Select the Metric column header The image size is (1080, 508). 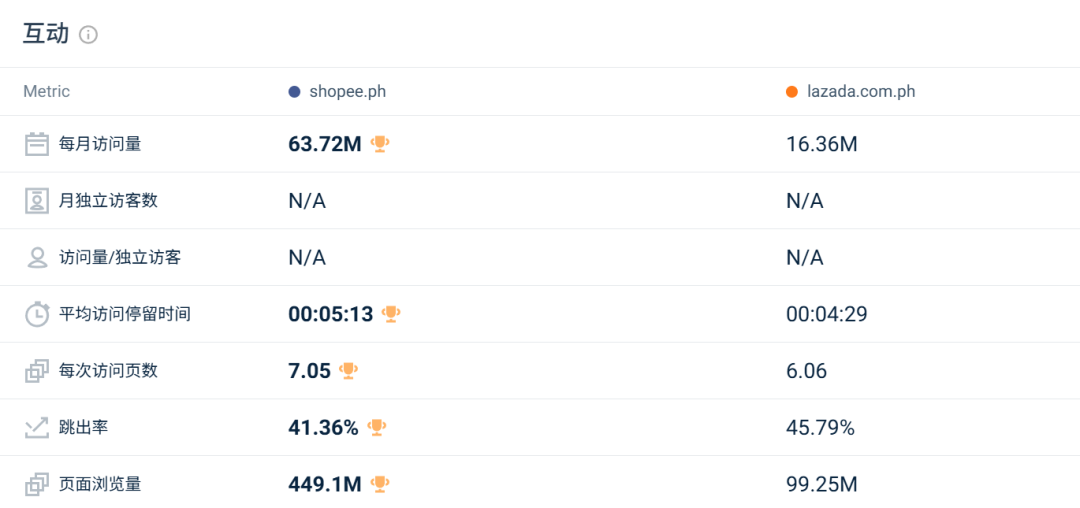point(46,92)
